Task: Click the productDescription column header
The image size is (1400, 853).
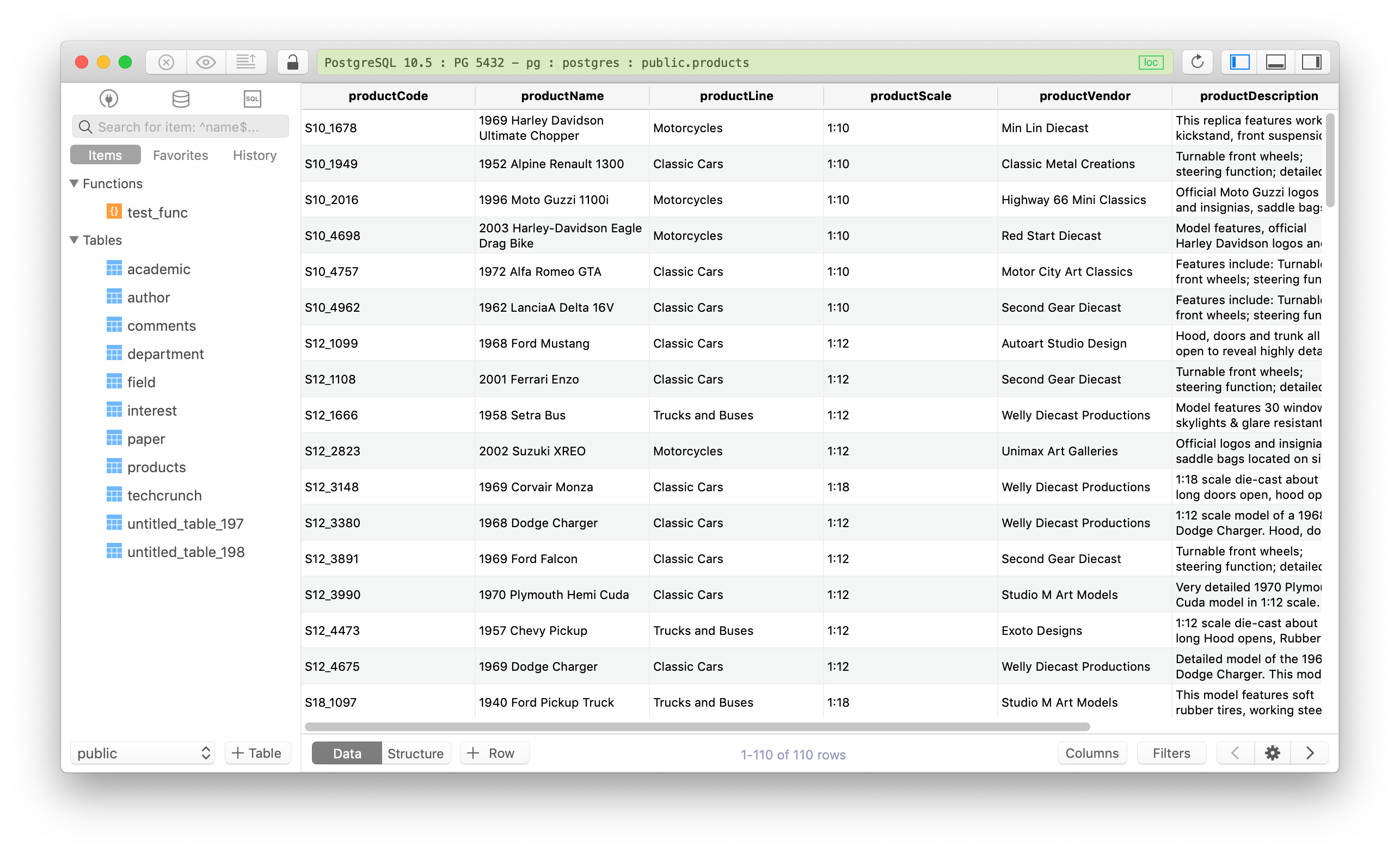Action: tap(1256, 96)
